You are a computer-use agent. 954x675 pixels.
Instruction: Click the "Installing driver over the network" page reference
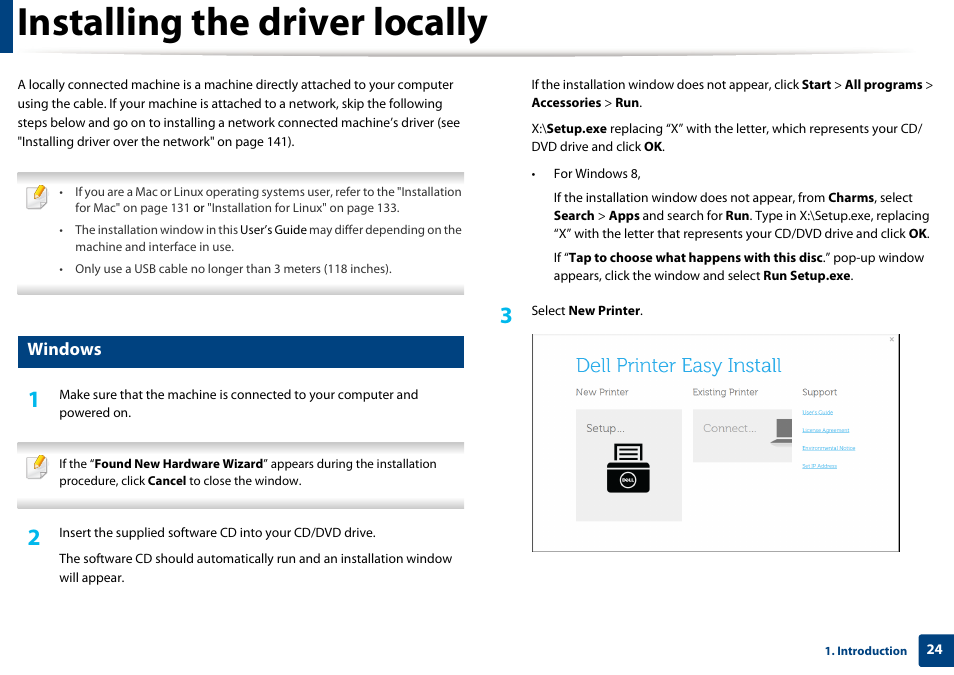156,142
